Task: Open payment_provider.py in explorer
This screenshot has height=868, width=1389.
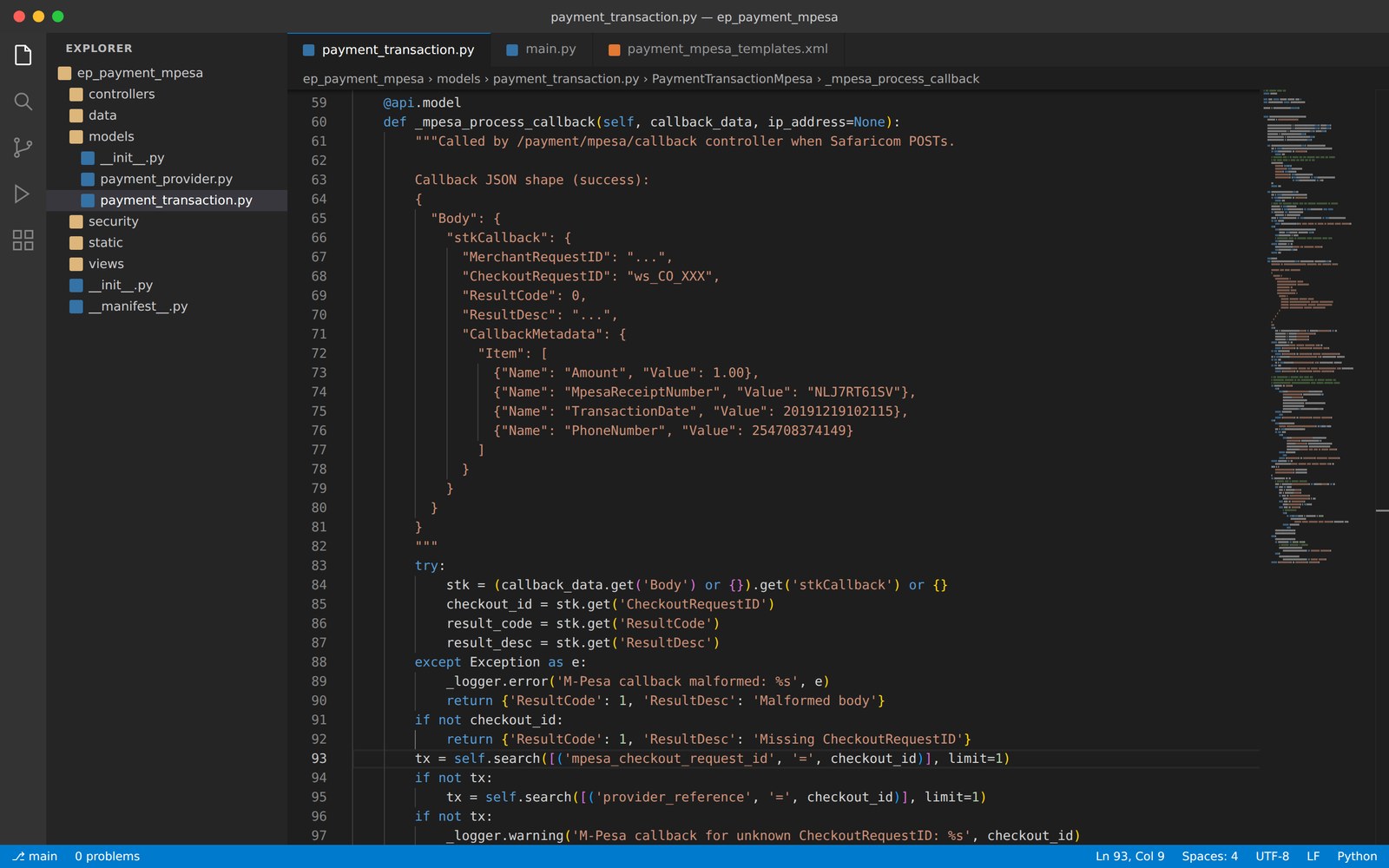Action: (167, 179)
